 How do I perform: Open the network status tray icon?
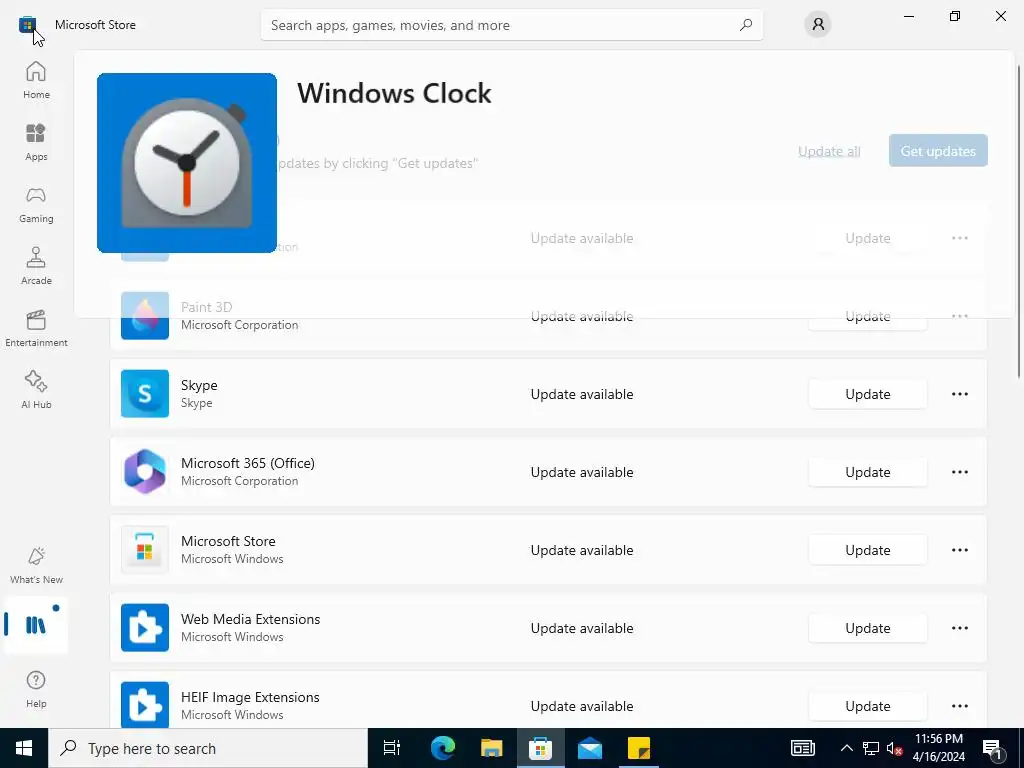871,748
